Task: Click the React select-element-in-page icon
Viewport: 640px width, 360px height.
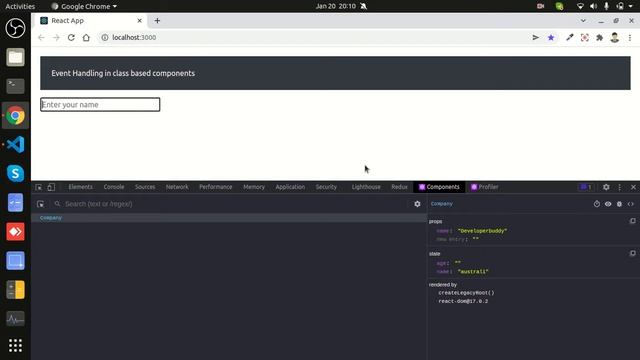Action: [x=40, y=204]
